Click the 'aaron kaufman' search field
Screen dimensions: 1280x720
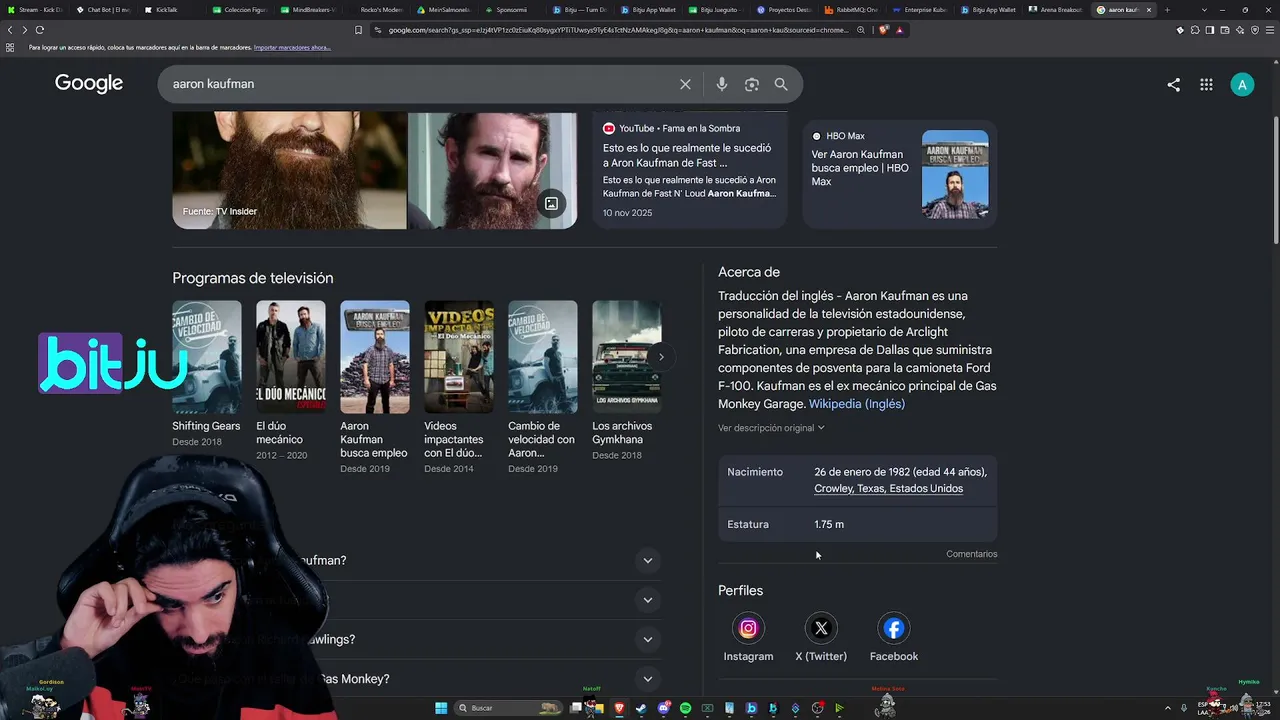pos(420,84)
